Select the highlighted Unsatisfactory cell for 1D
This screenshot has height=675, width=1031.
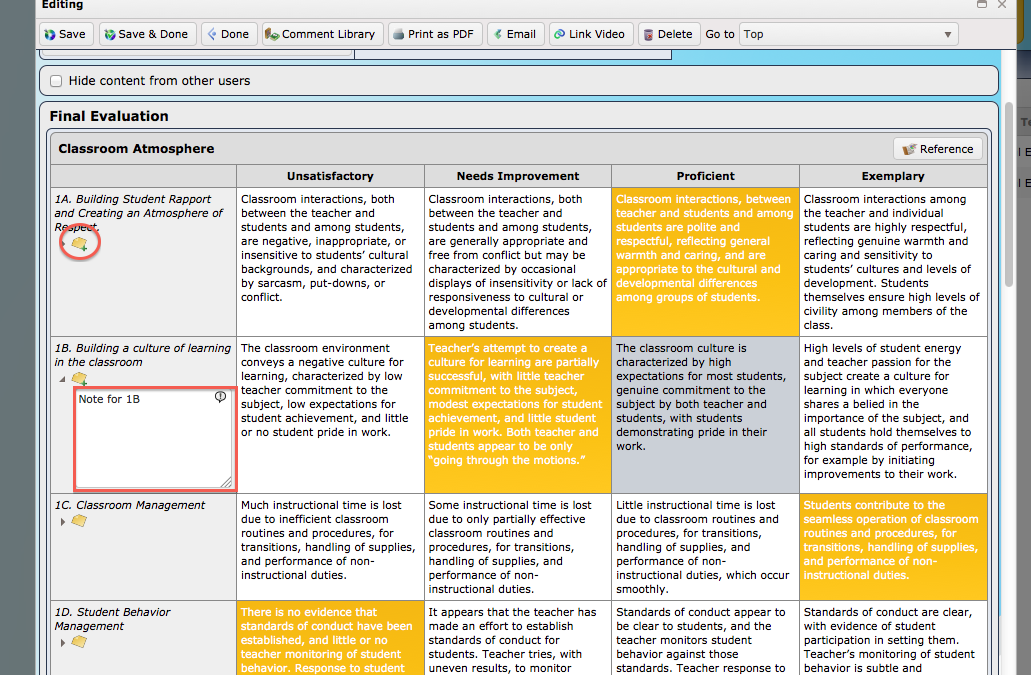pyautogui.click(x=330, y=638)
